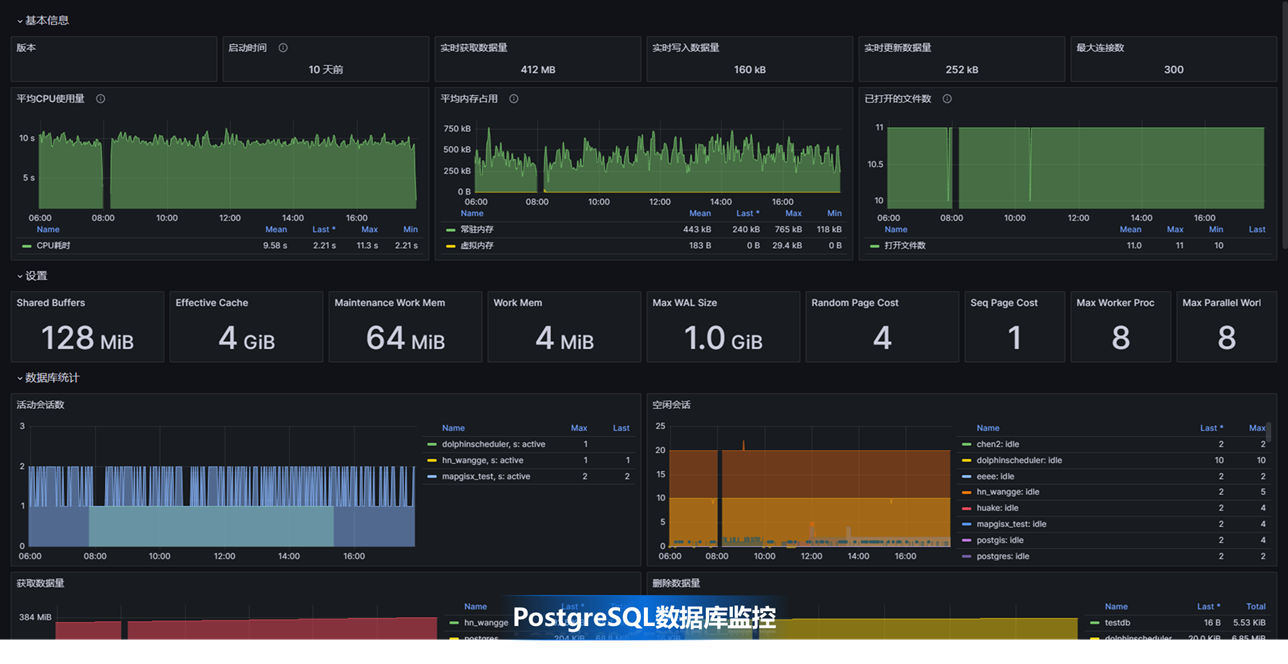Open the 获取数据量 panel title

tap(40, 583)
